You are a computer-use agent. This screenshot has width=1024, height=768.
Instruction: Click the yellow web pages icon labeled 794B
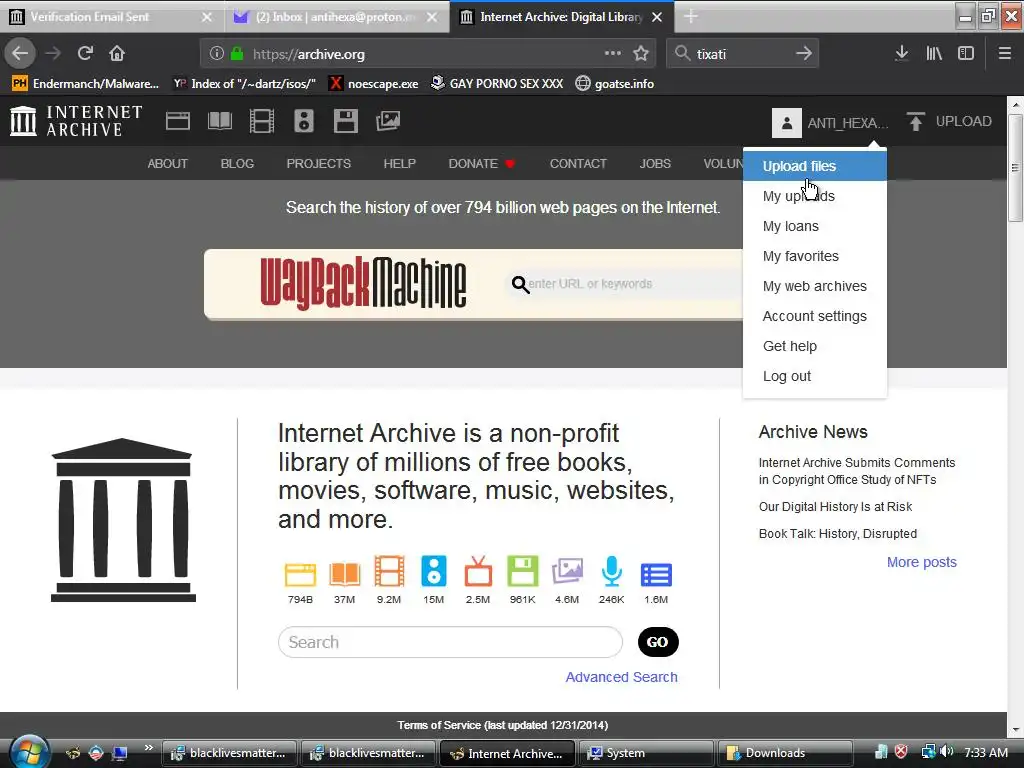(300, 574)
